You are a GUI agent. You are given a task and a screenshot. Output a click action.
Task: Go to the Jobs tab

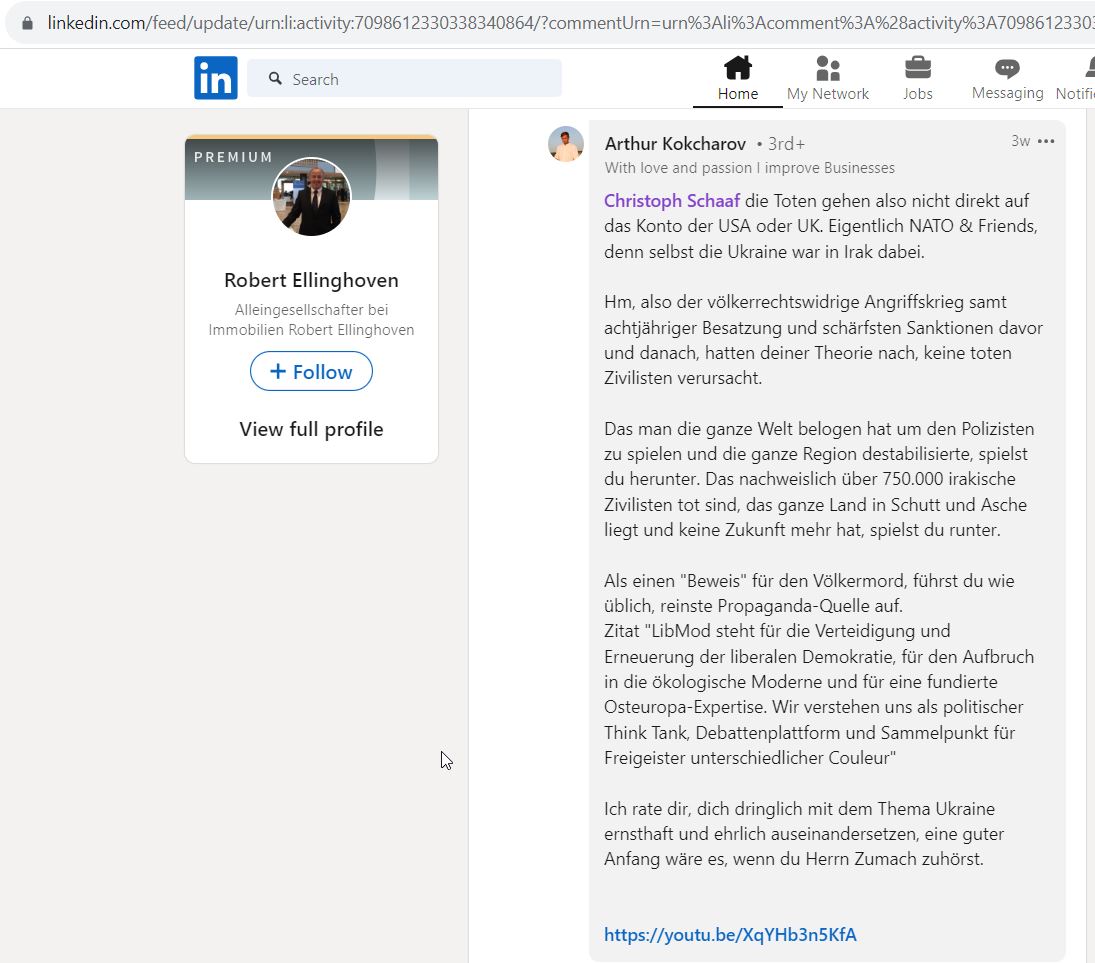(x=917, y=78)
